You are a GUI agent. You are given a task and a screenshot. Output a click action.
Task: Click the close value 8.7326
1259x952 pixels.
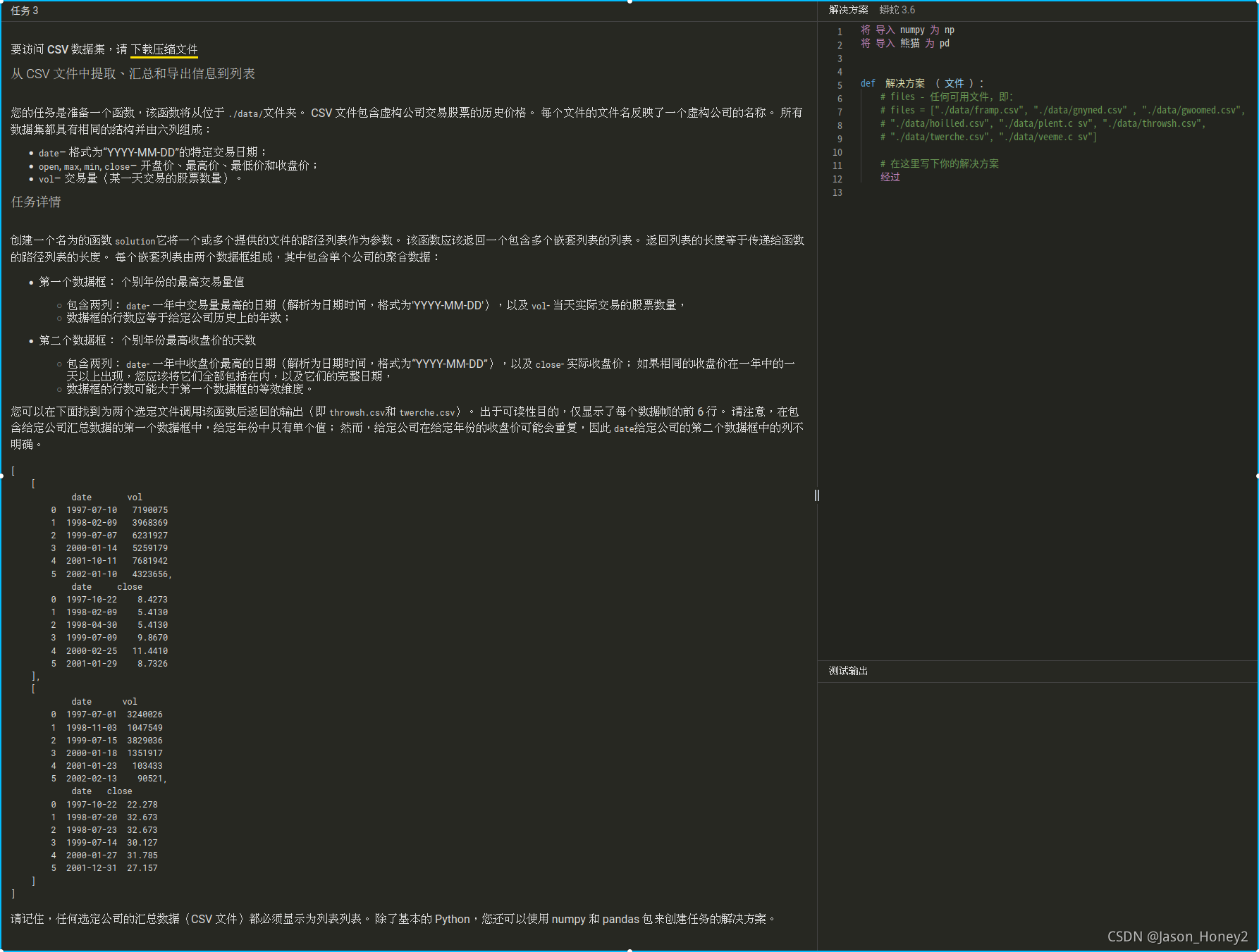153,664
